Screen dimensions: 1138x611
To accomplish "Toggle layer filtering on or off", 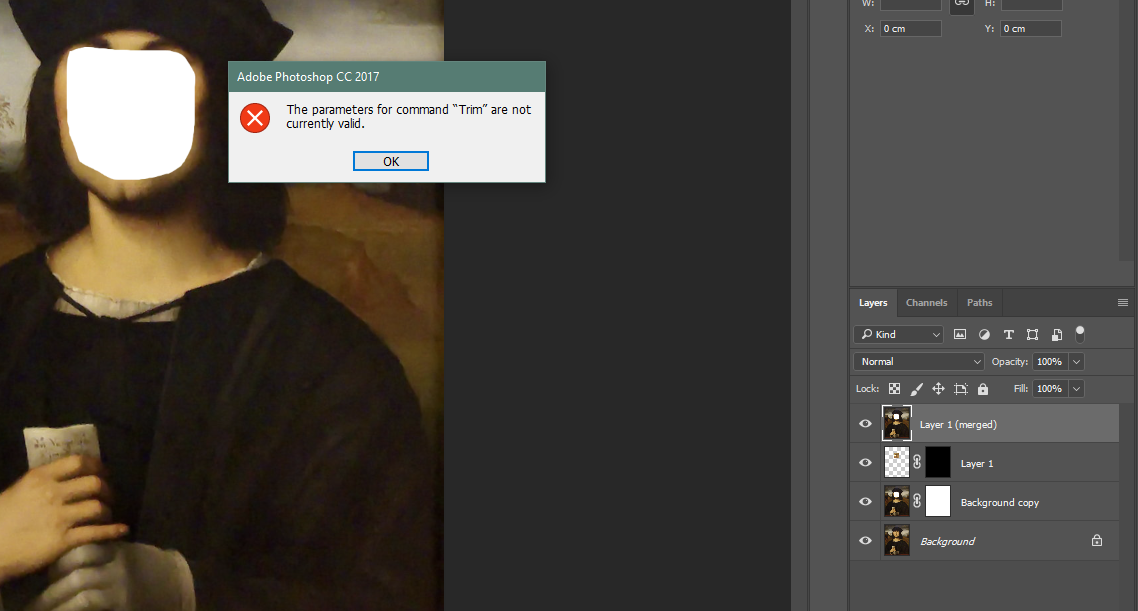I will click(1080, 334).
